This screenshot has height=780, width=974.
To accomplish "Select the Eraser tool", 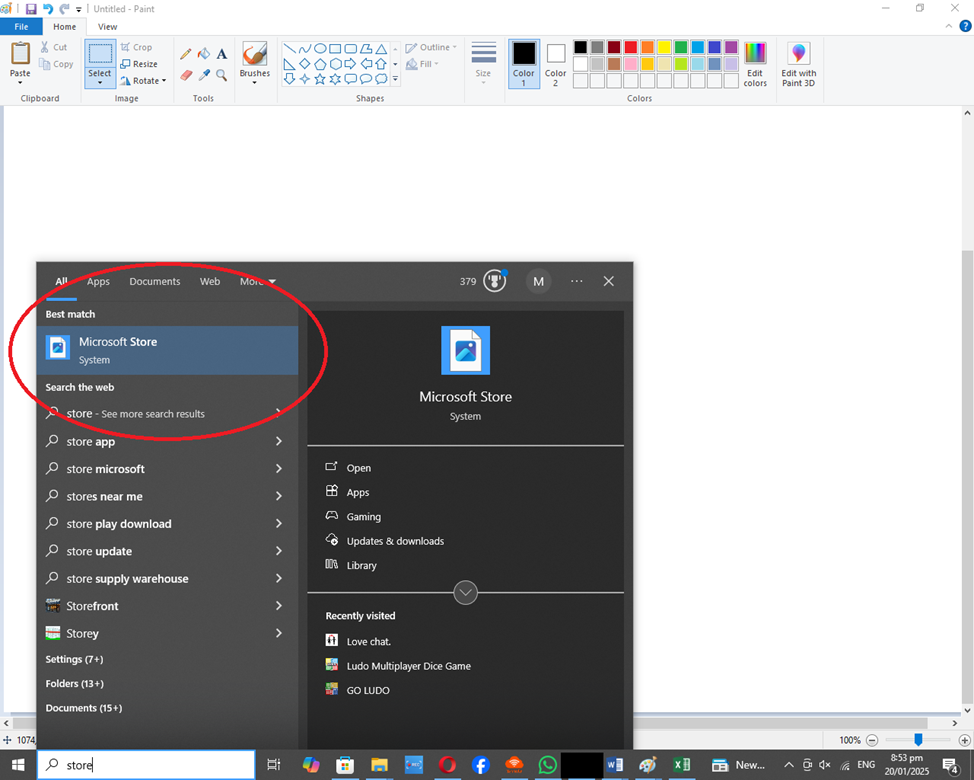I will [x=186, y=75].
